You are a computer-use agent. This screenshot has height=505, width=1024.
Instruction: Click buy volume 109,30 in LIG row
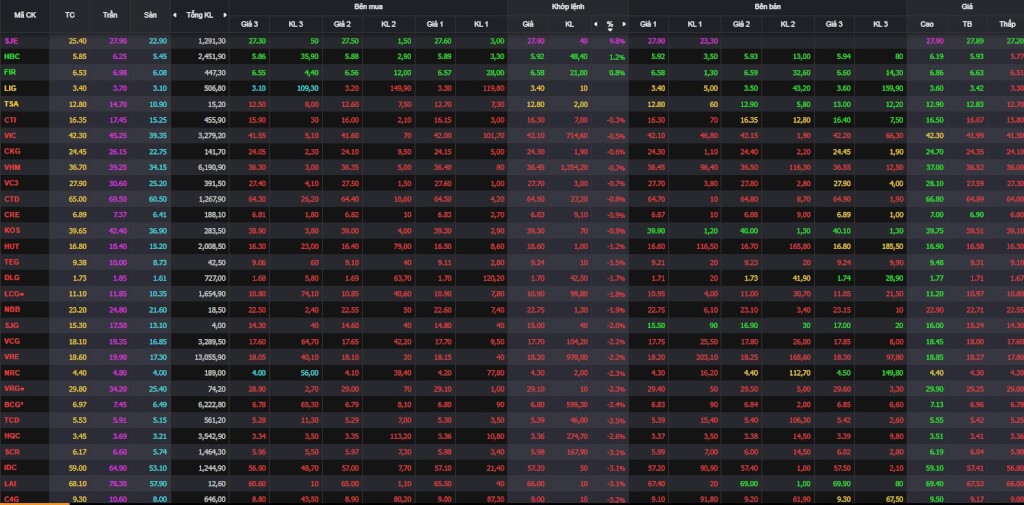(308, 88)
